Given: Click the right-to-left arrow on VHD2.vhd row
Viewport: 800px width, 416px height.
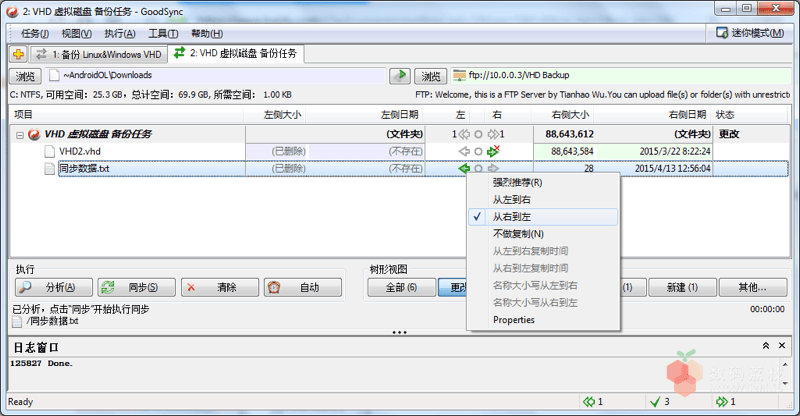Looking at the screenshot, I should 463,151.
